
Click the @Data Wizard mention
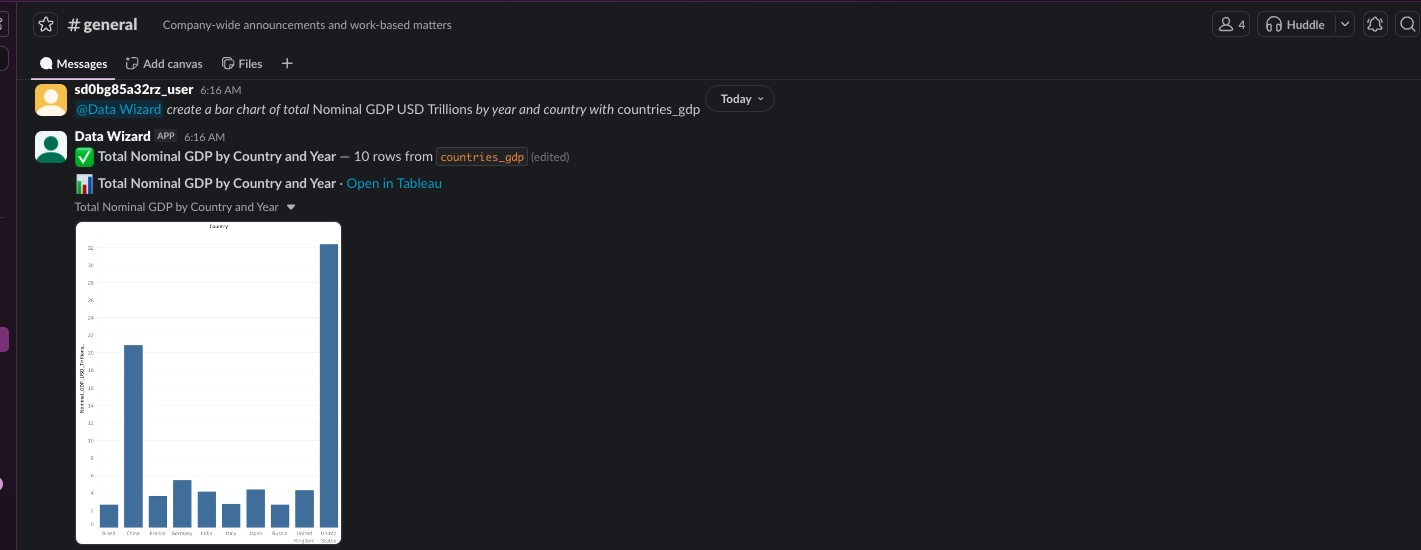[119, 110]
